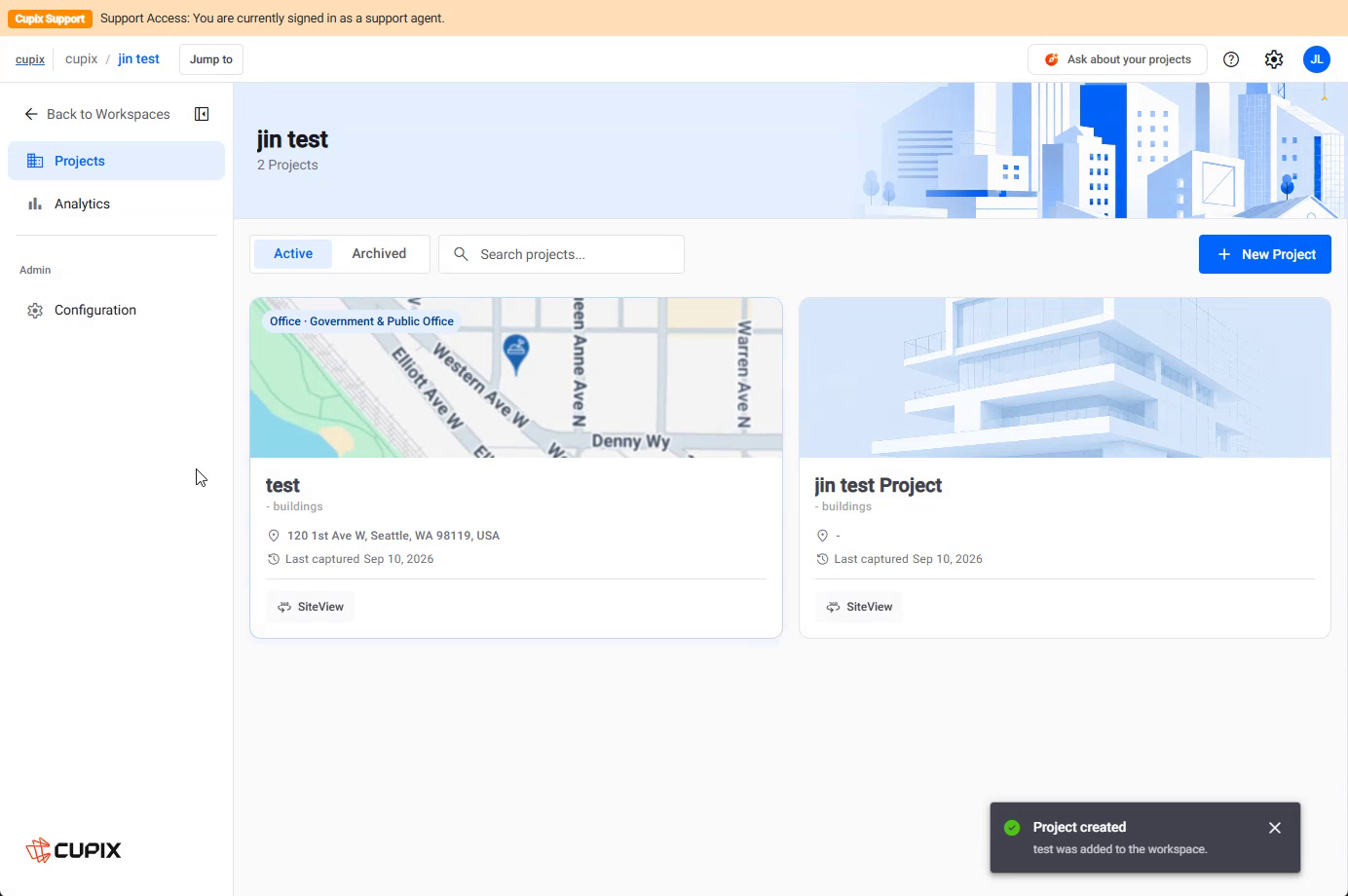The width and height of the screenshot is (1348, 896).
Task: Click the Cupix logo in sidebar footer
Action: click(73, 850)
